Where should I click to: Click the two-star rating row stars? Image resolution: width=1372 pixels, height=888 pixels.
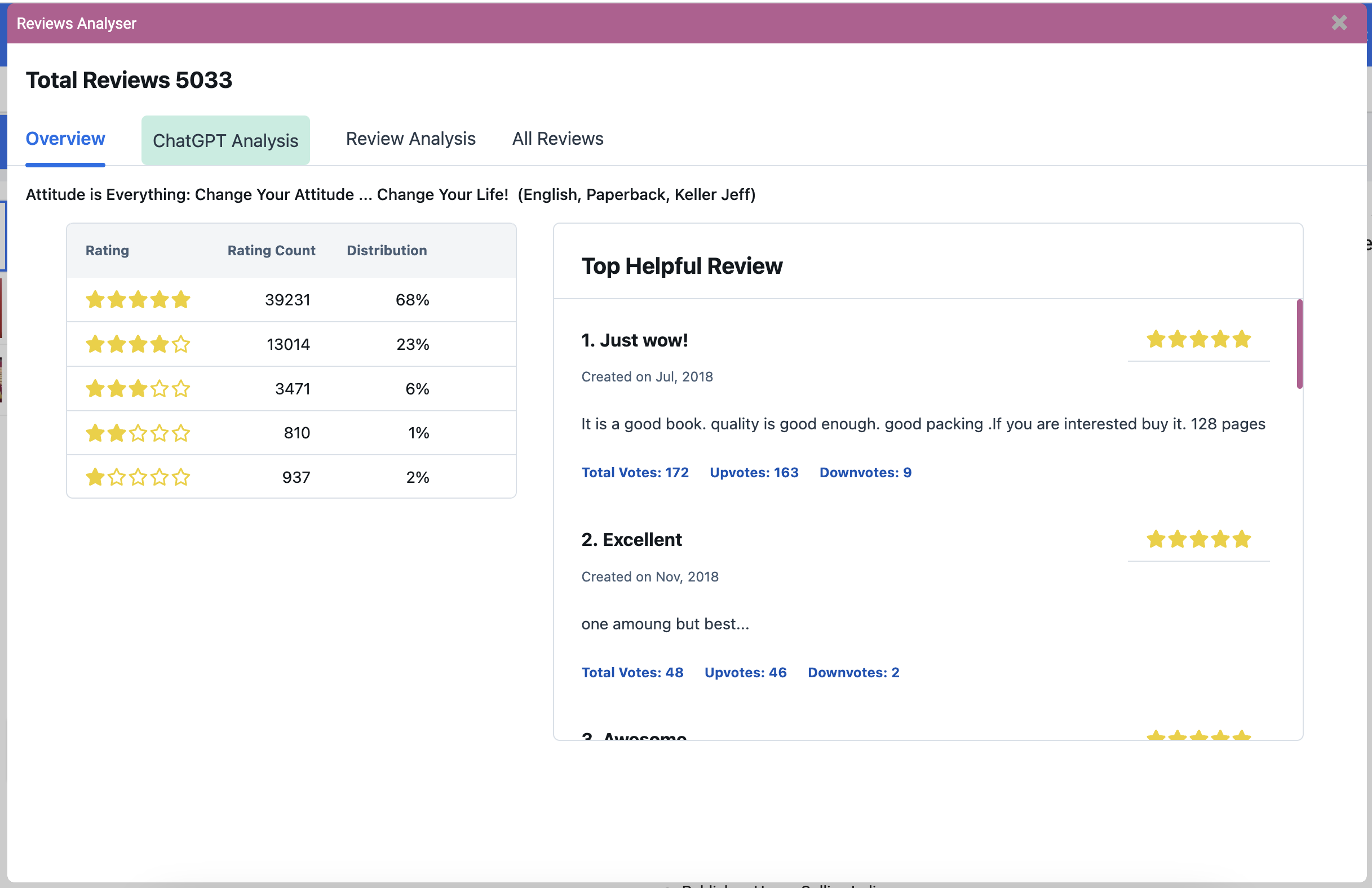pos(138,433)
